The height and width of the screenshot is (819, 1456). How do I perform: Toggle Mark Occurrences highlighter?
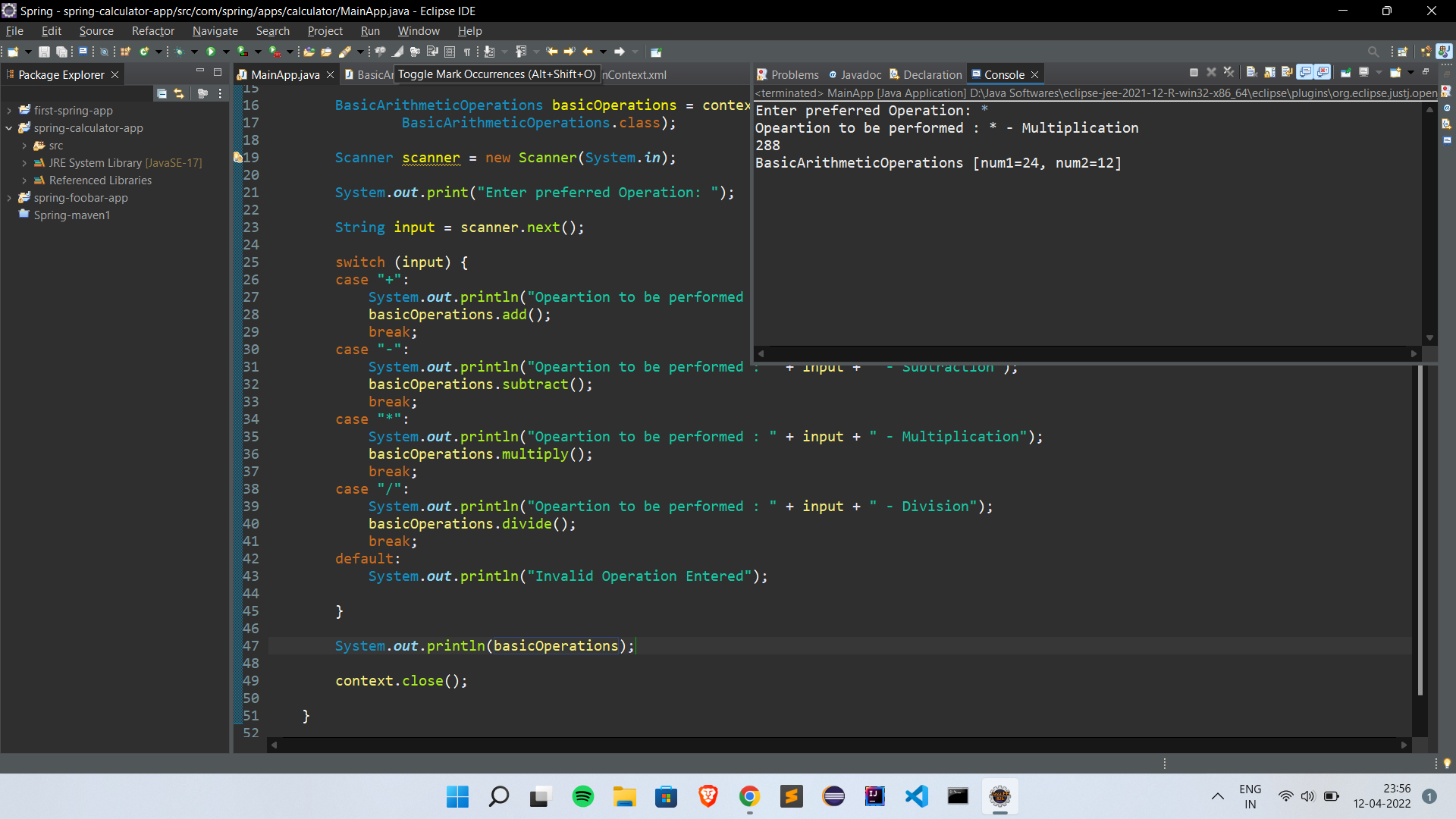pos(397,52)
